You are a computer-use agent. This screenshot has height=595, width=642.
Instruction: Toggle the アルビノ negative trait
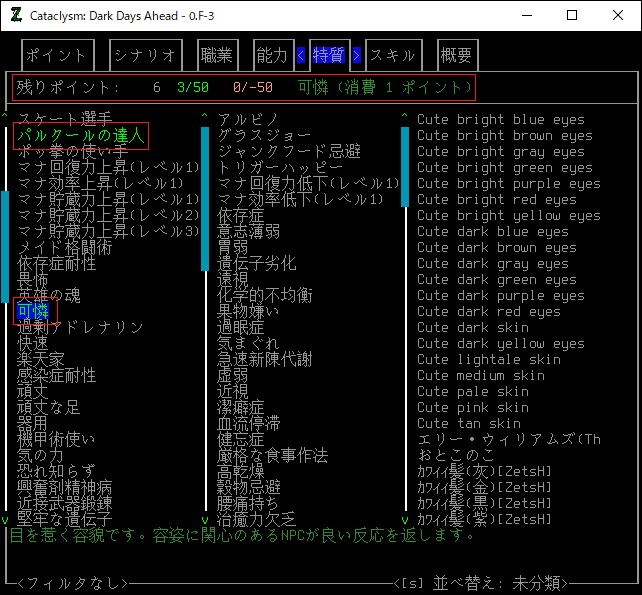click(249, 119)
